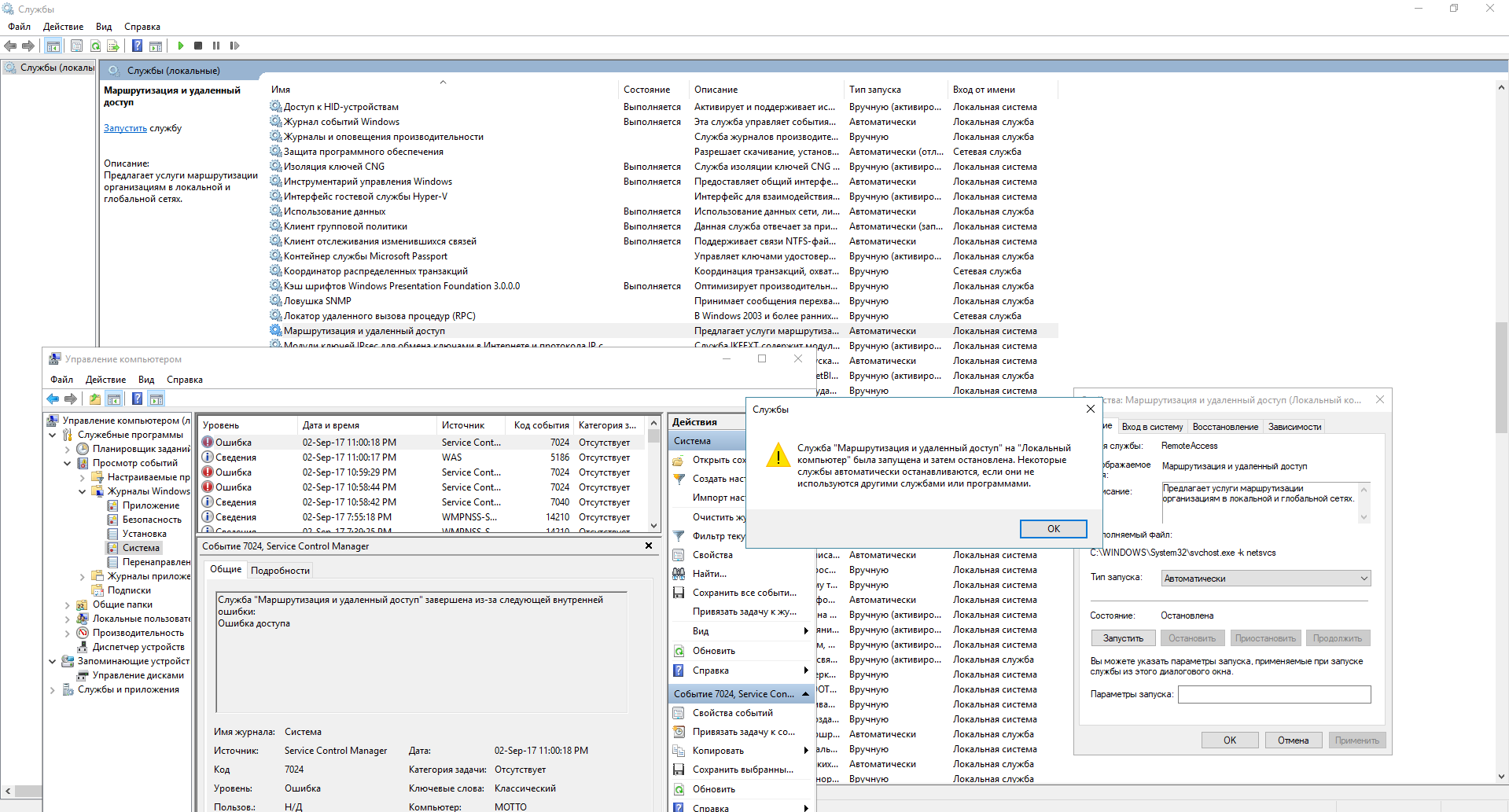Select the Журнал событий Windows service row
1509x812 pixels.
click(664, 122)
